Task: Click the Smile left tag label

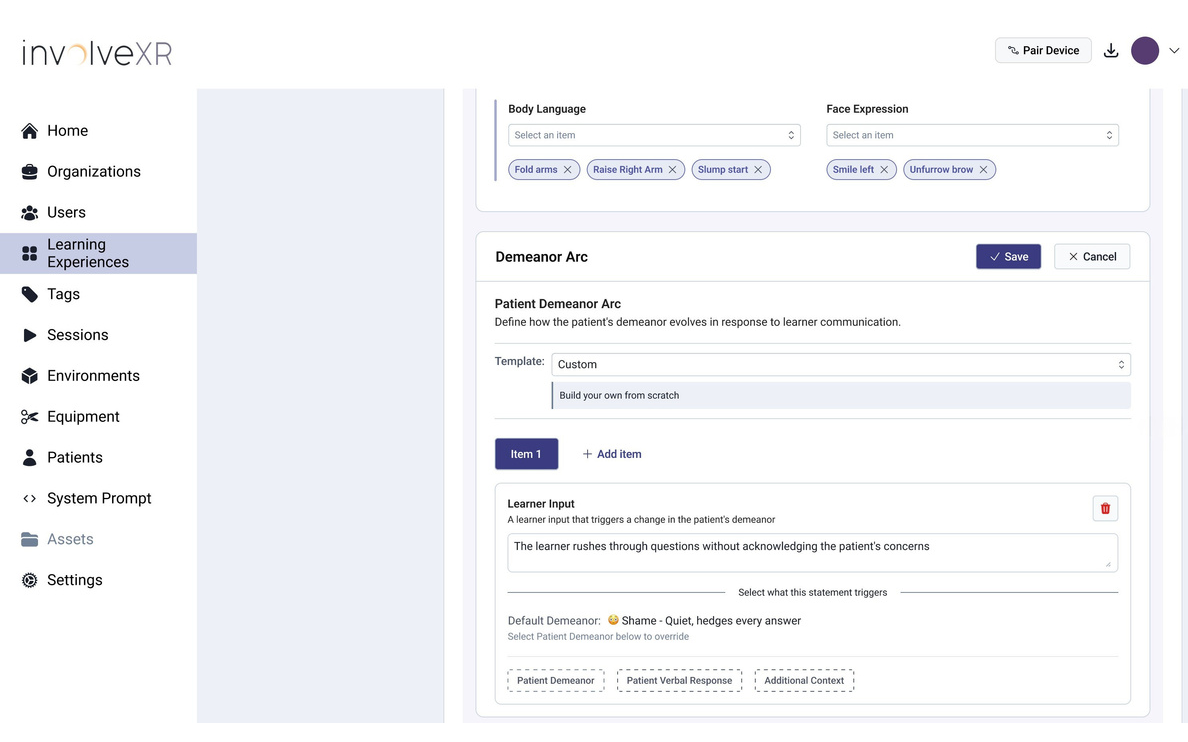Action: tap(853, 170)
